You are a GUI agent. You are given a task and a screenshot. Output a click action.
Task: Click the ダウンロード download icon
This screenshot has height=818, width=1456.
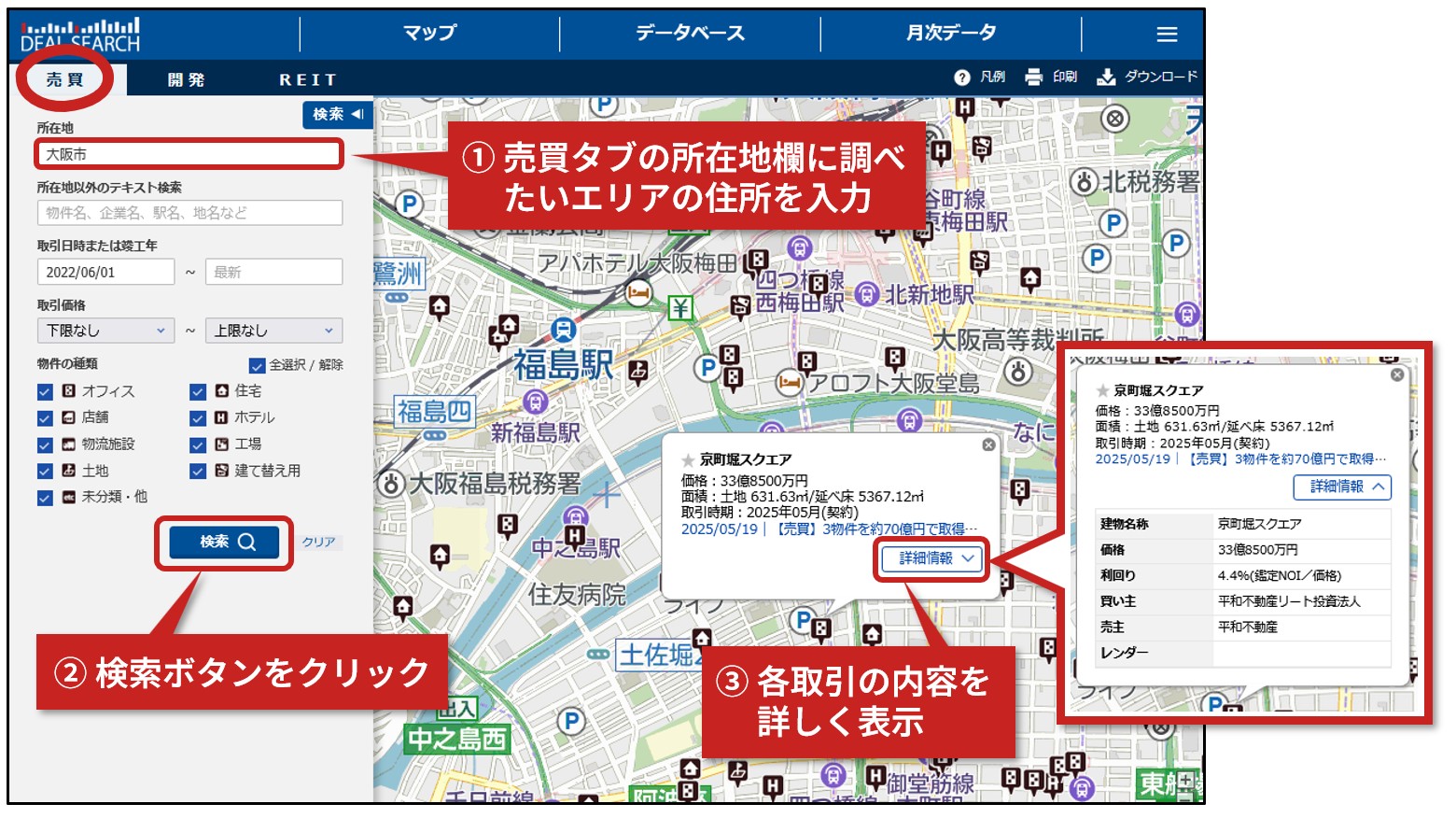tap(1106, 78)
